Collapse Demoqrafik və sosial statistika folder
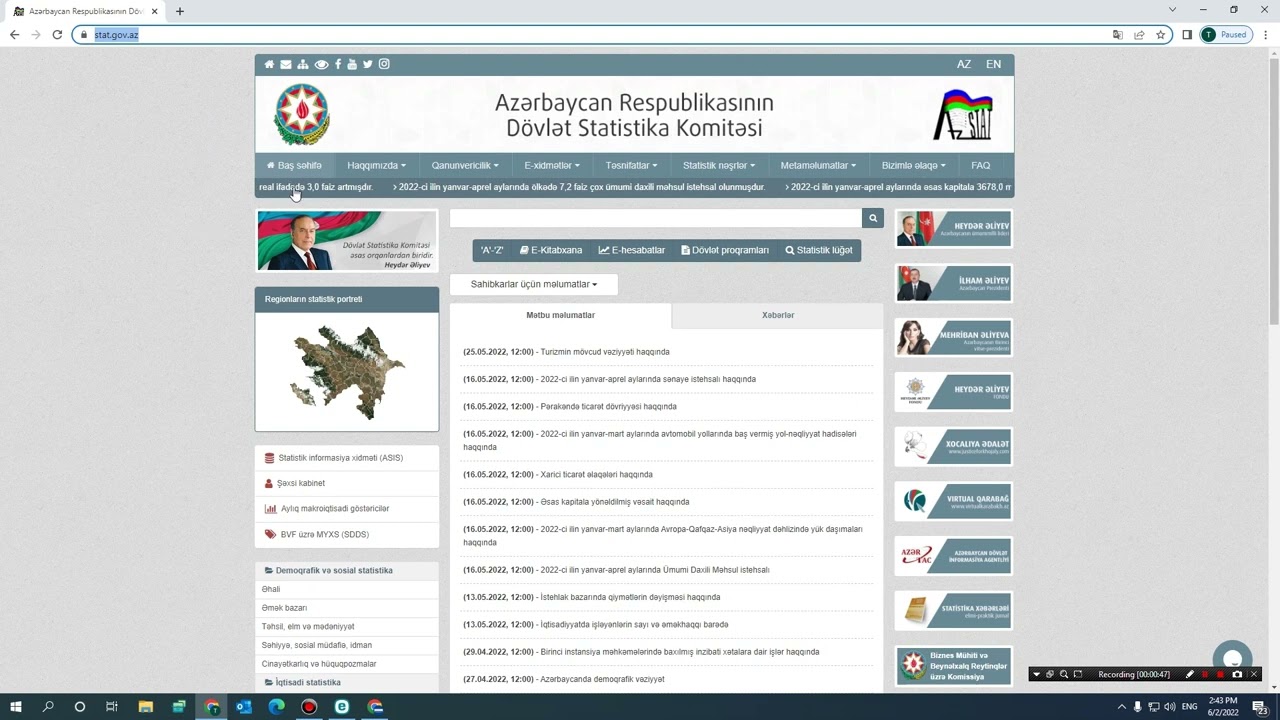 click(347, 571)
